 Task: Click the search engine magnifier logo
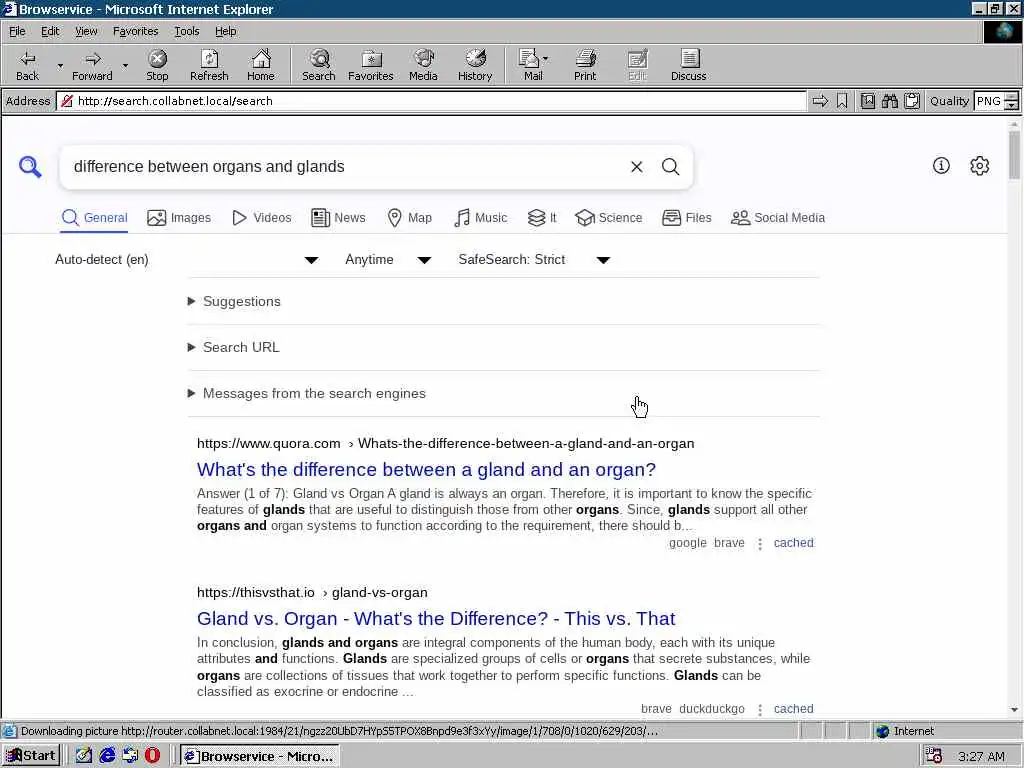(x=30, y=167)
